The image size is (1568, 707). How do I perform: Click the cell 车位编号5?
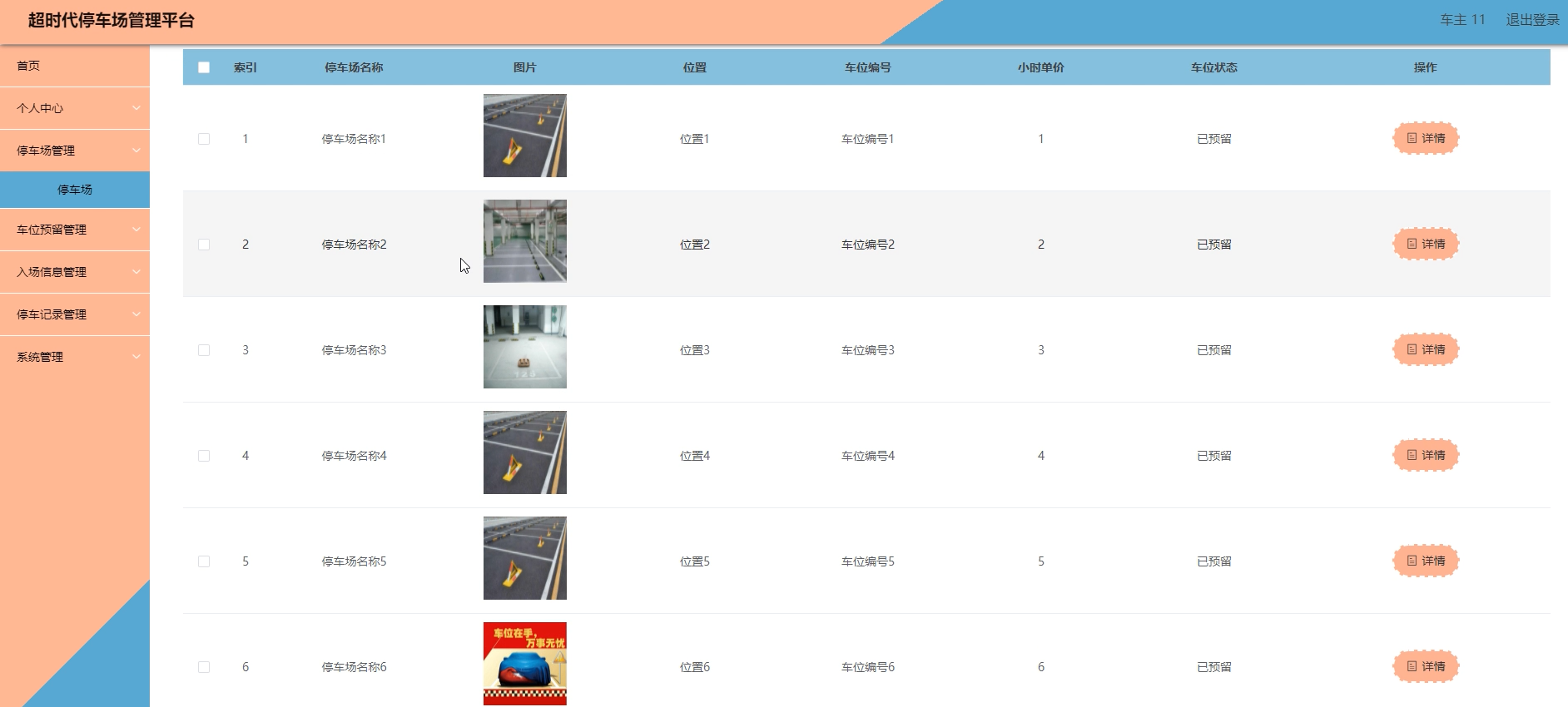(x=868, y=561)
